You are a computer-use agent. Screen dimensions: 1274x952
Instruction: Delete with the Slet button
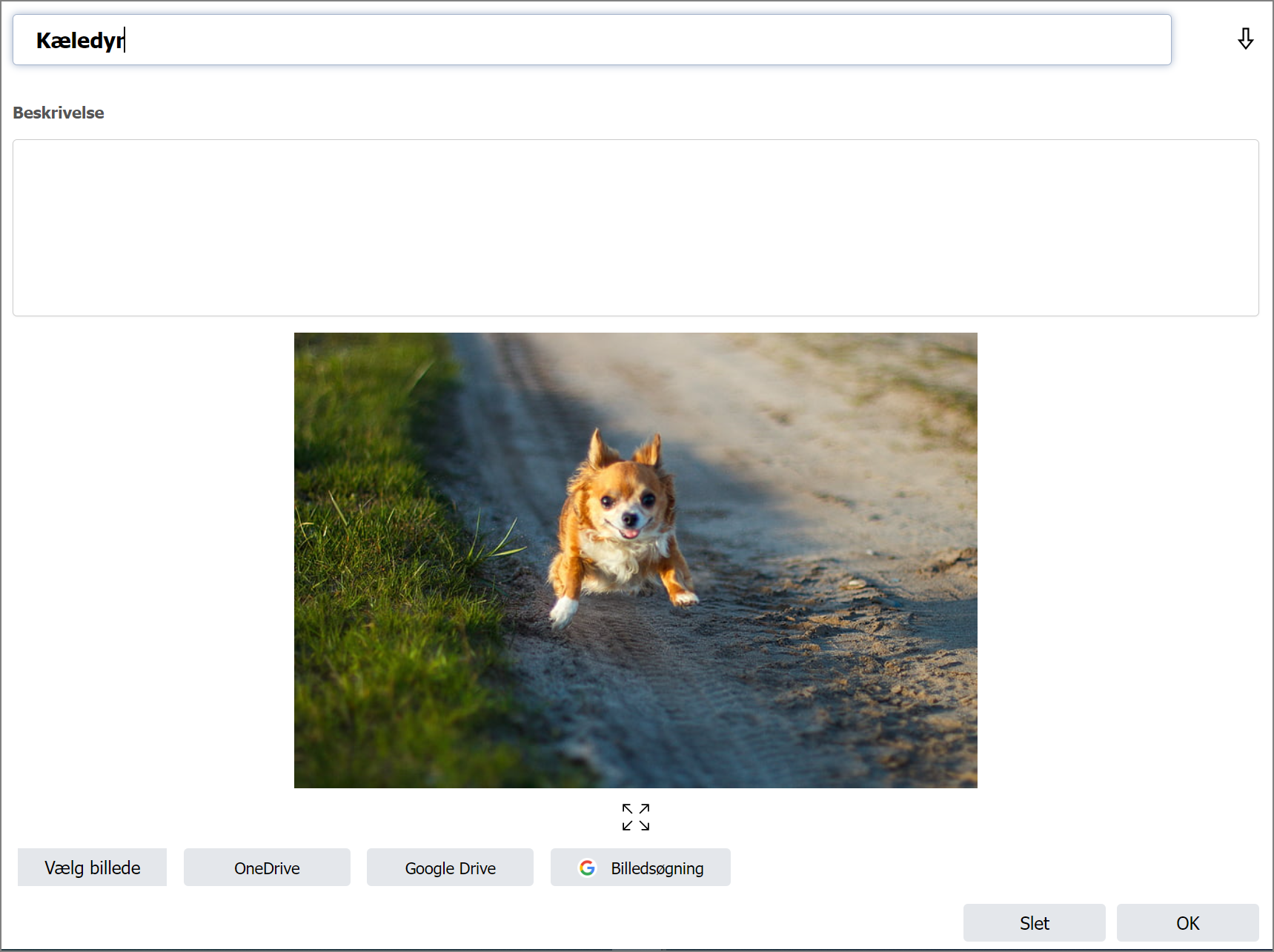pyautogui.click(x=1034, y=923)
